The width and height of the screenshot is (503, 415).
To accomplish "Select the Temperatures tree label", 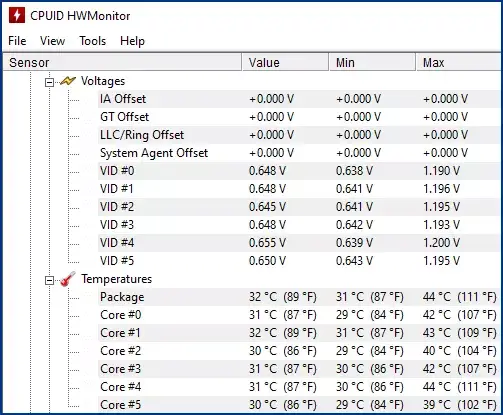I will click(117, 279).
